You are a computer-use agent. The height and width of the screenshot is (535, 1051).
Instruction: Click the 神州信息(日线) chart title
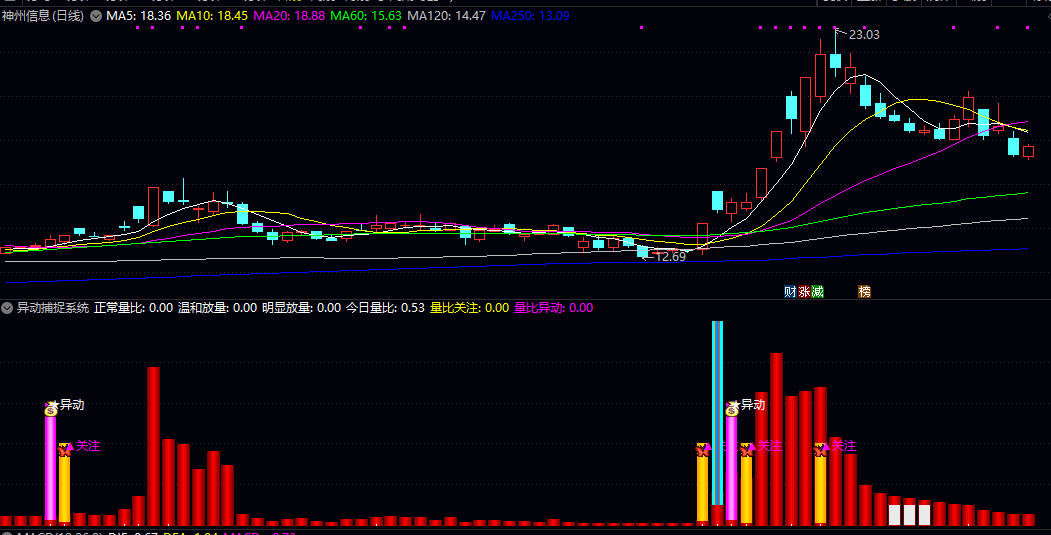(43, 15)
